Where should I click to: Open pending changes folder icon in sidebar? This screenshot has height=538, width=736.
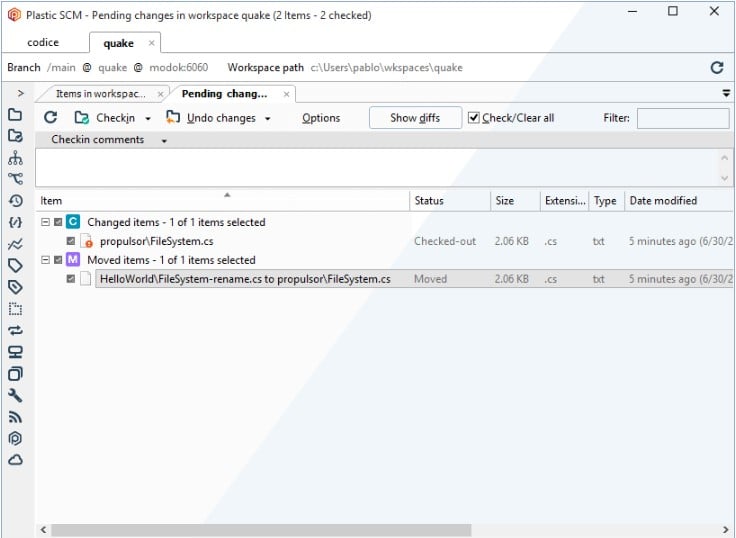(x=15, y=136)
